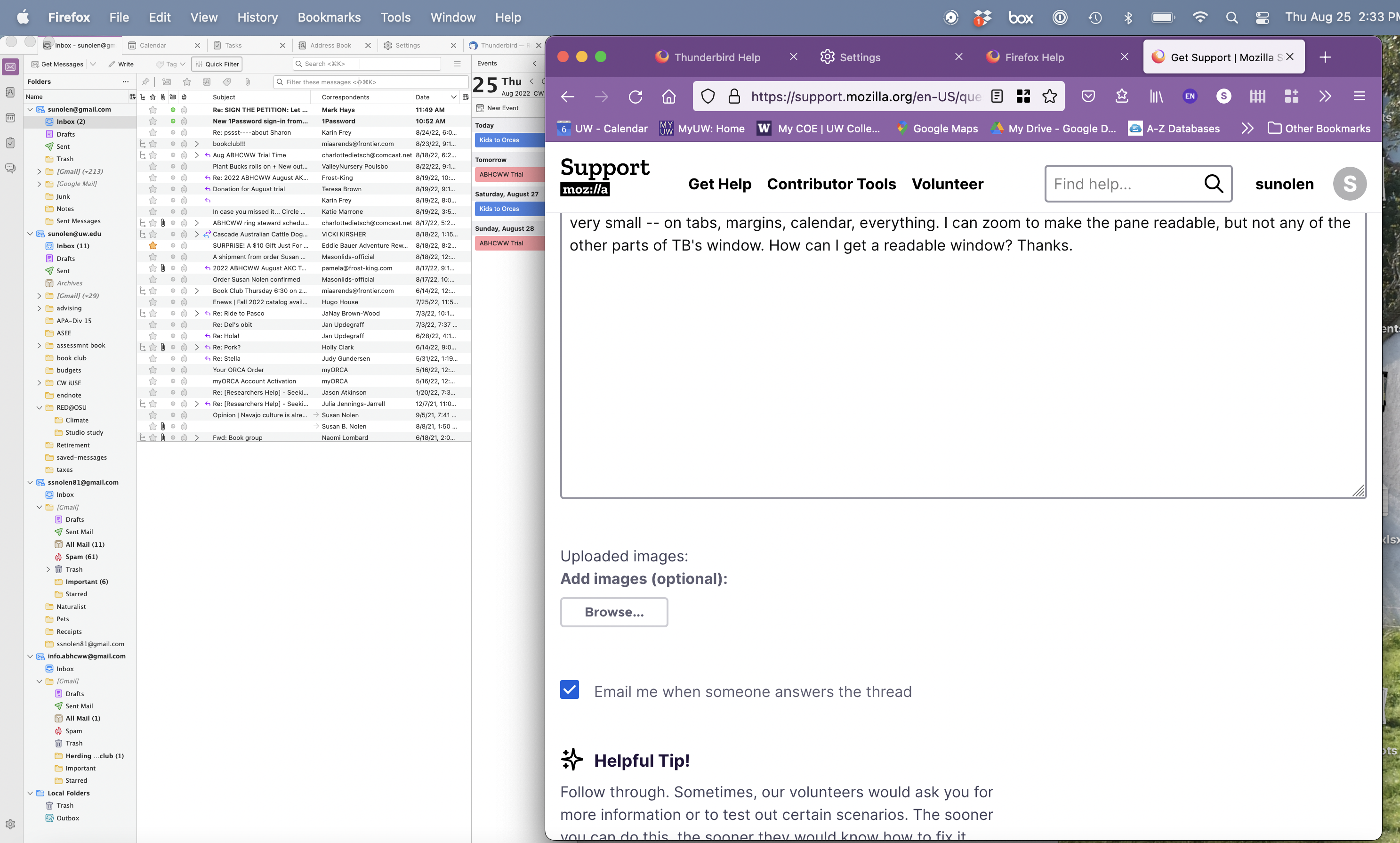Expand the assessmnt book folder

point(39,345)
